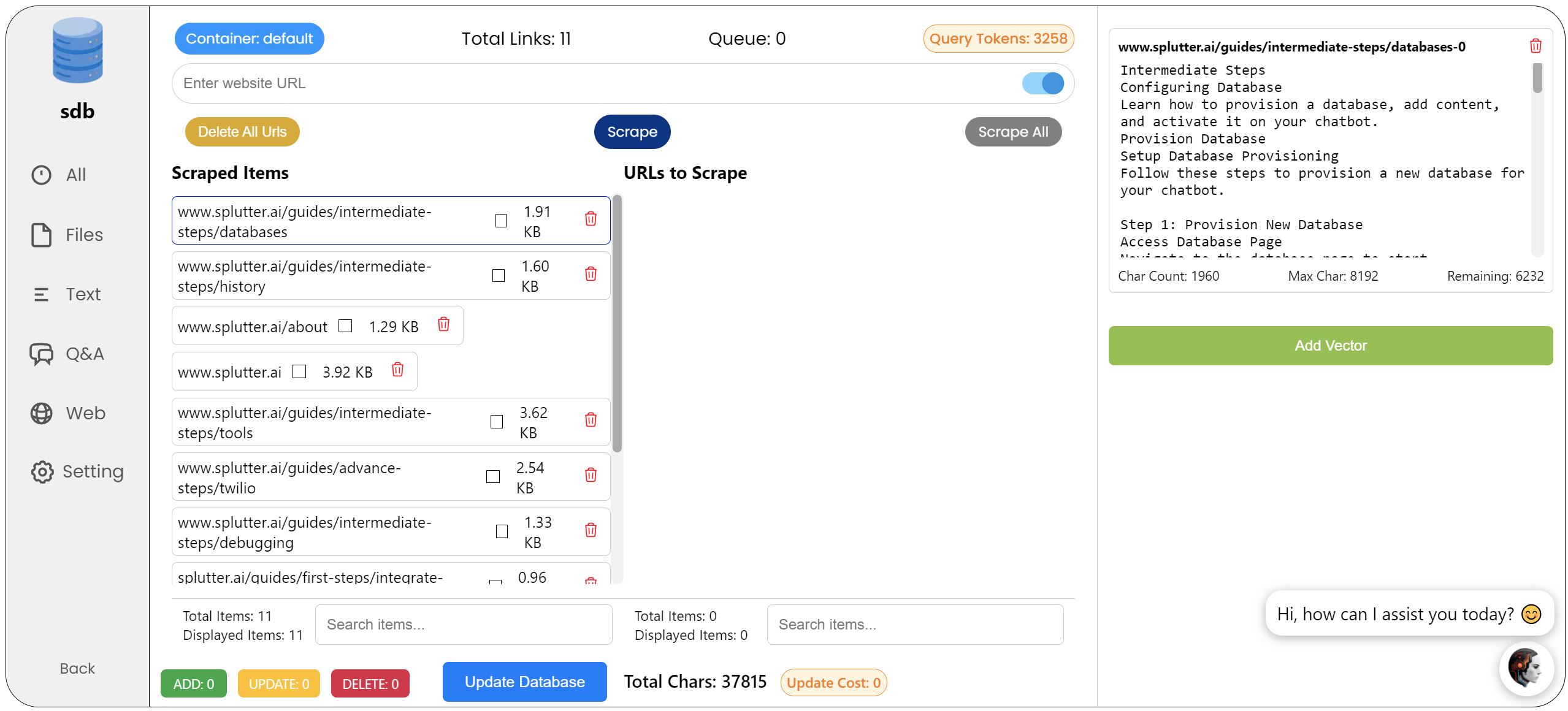Image resolution: width=1568 pixels, height=711 pixels.
Task: Click the green ADD: 0 badge
Action: point(194,683)
